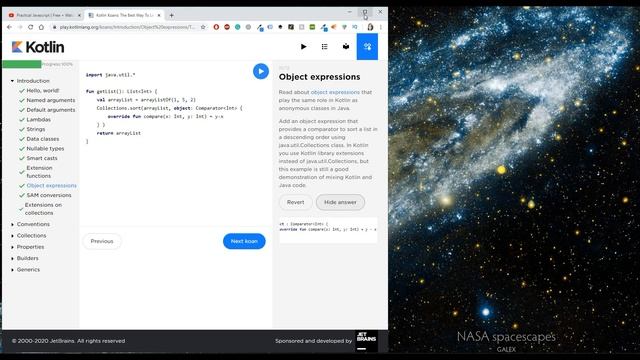Go back in browser history
Screen dimensions: 640x360
(9, 27)
